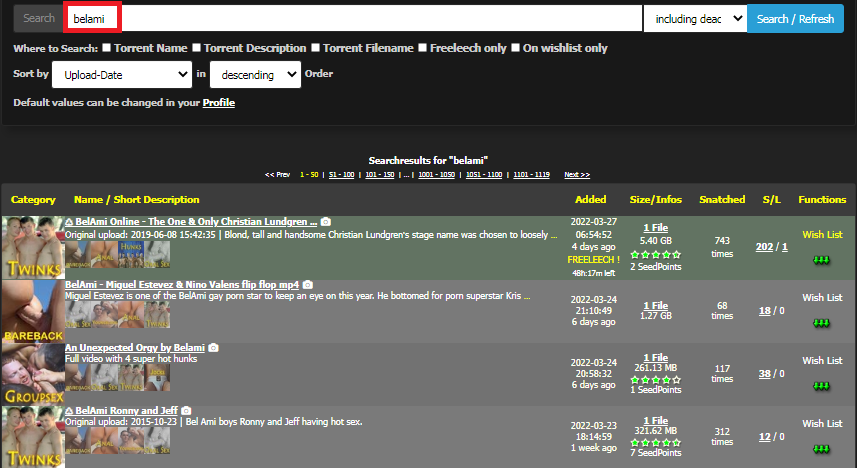Click the Search / Refresh button
The width and height of the screenshot is (857, 468).
coord(795,19)
